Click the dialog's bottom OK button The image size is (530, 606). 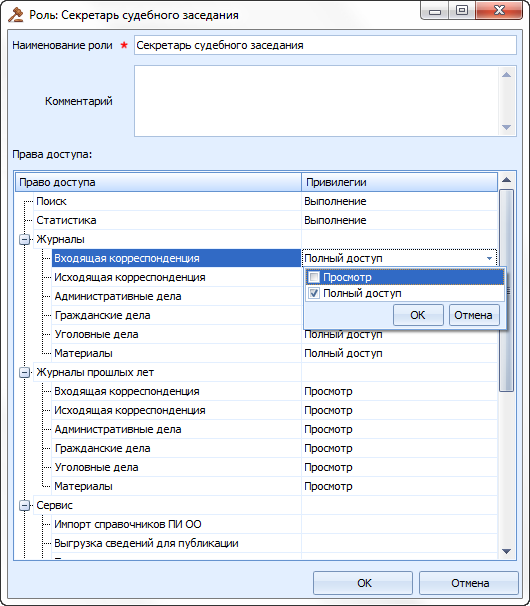point(363,583)
